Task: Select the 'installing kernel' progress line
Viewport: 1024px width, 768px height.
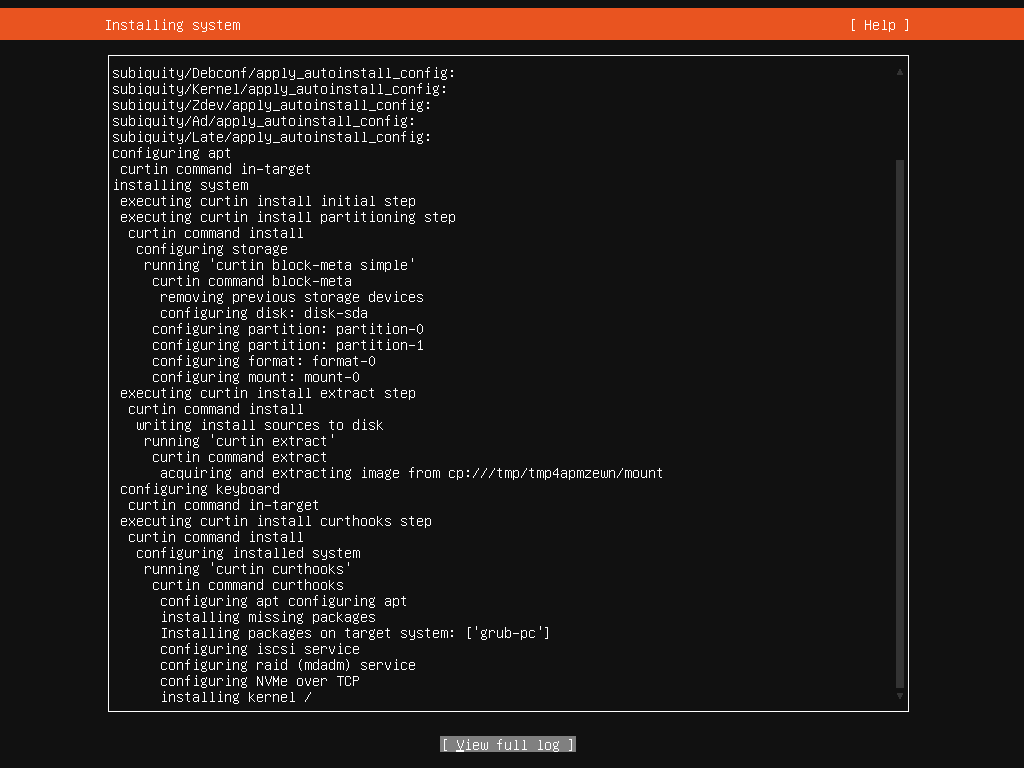Action: (x=236, y=697)
